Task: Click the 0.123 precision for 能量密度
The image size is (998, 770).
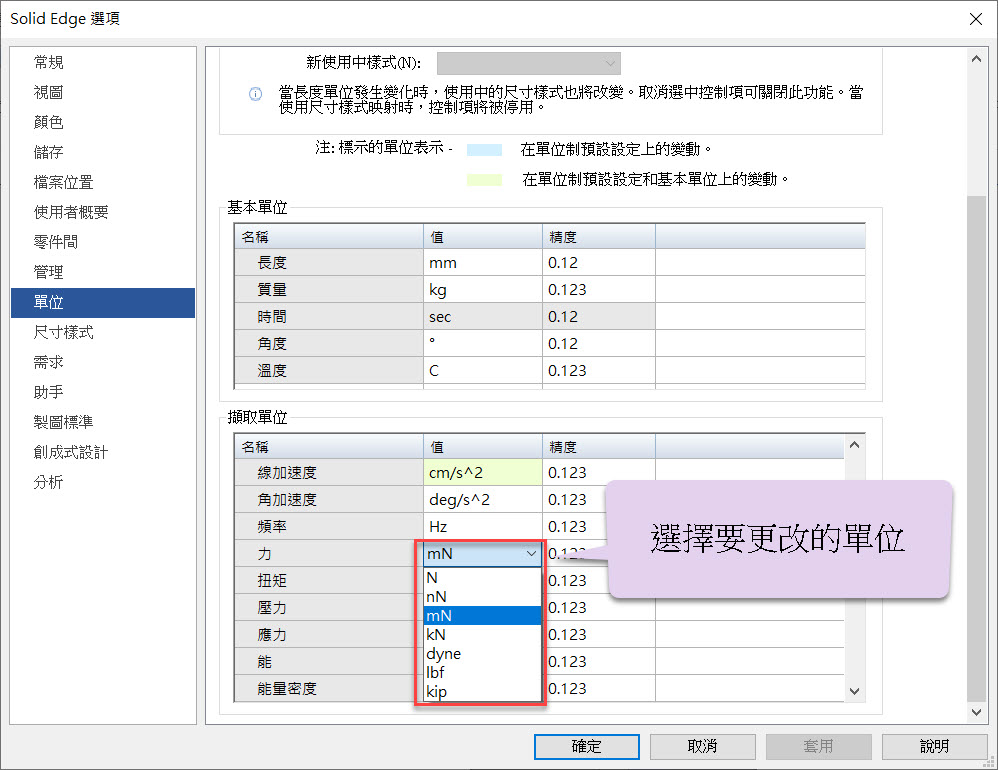Action: (598, 689)
